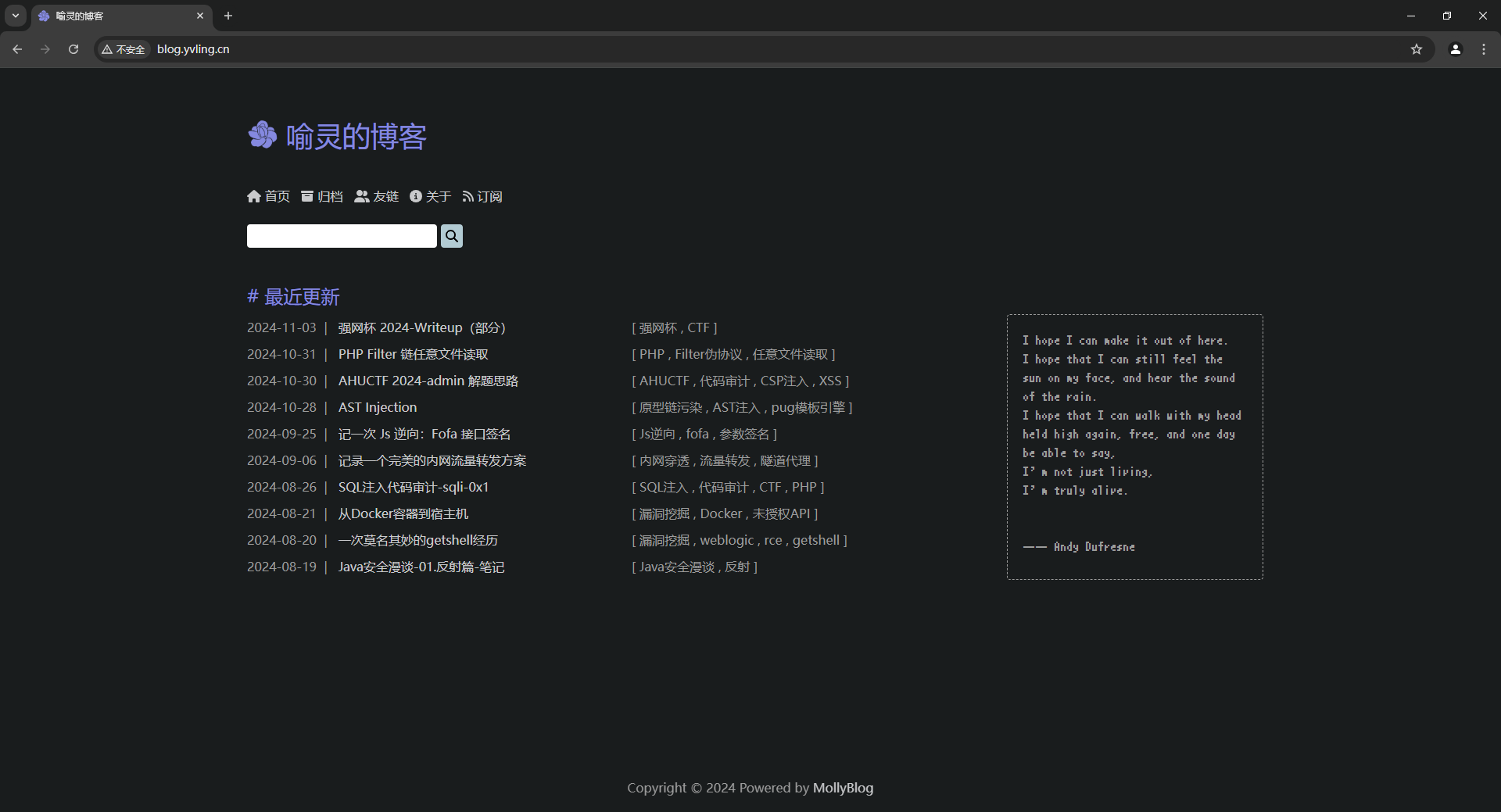Open the 归档 archive menu item

[x=322, y=196]
